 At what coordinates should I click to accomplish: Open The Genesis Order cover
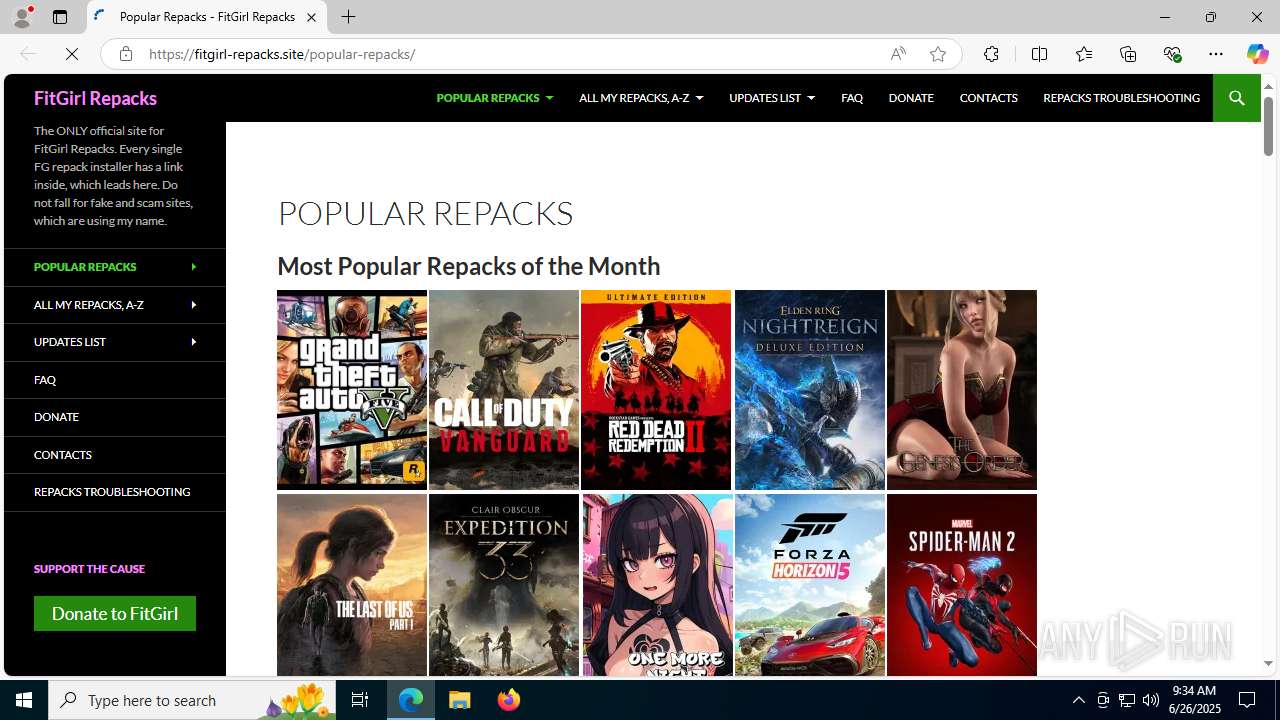point(962,390)
